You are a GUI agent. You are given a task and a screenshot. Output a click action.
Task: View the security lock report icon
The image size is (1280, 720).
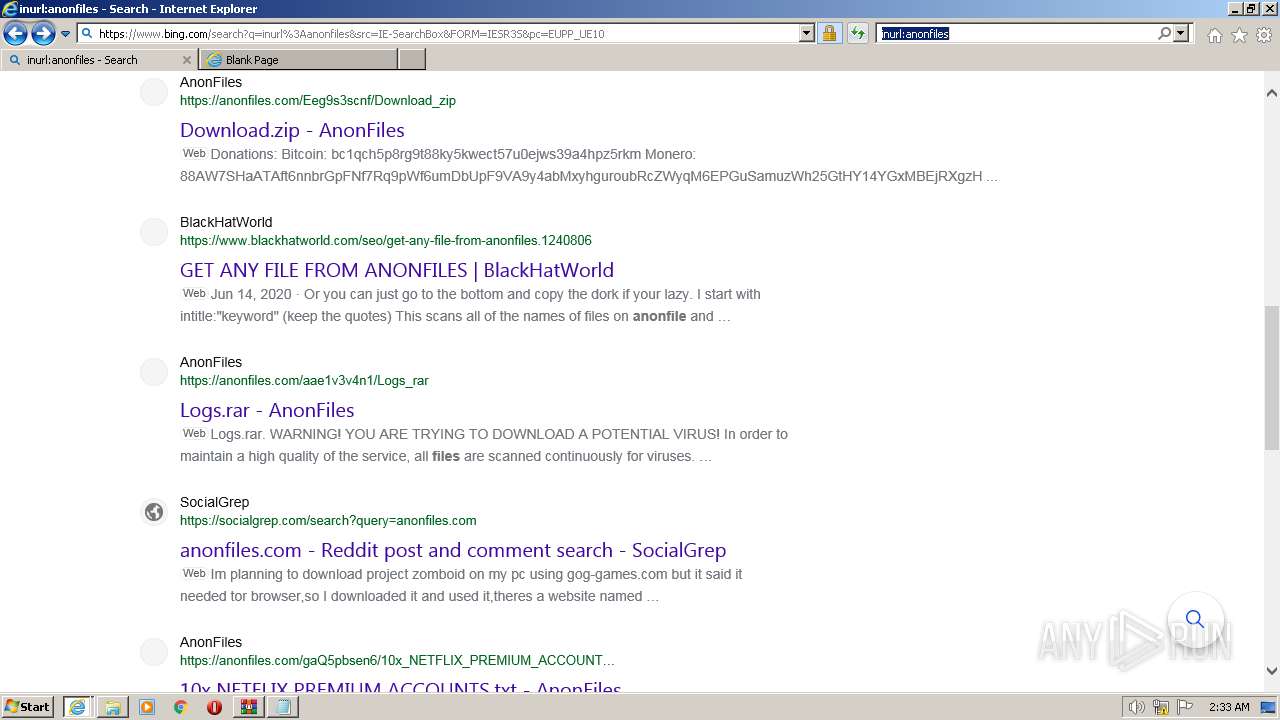tap(829, 33)
